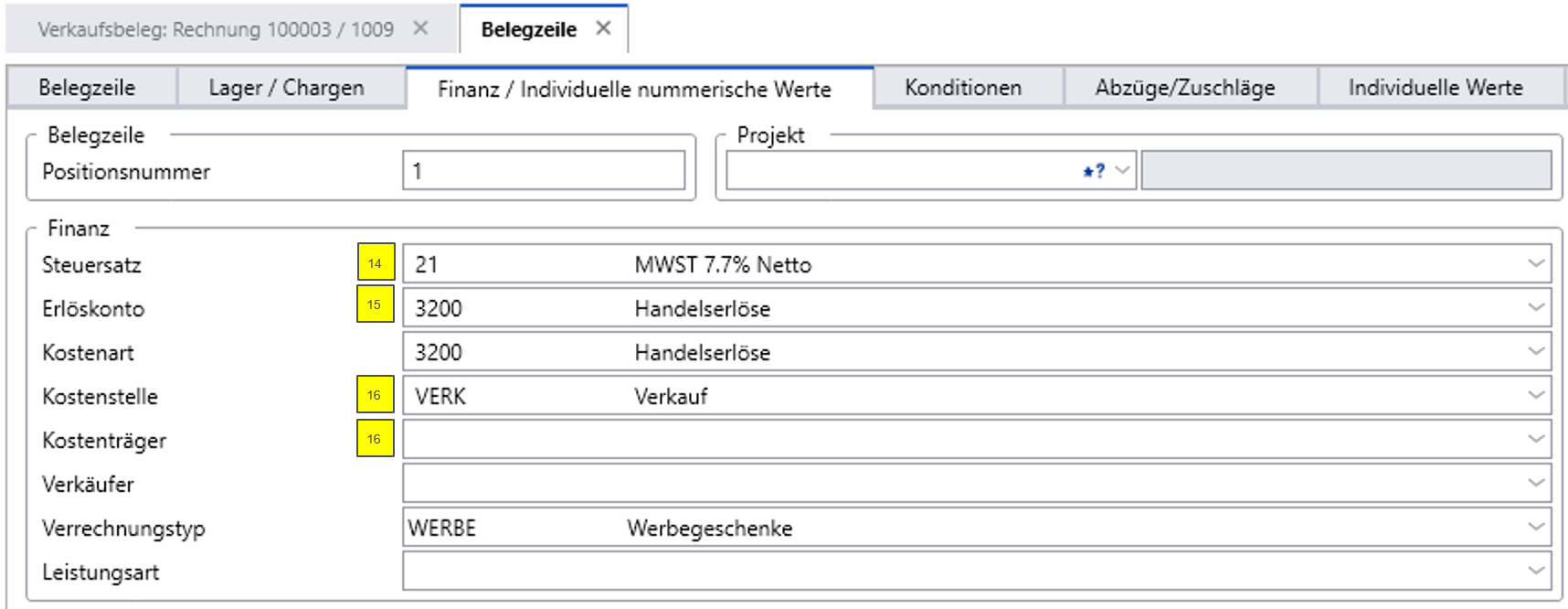The image size is (1568, 609).
Task: Open the Kostenart dropdown arrow
Action: (x=1535, y=352)
